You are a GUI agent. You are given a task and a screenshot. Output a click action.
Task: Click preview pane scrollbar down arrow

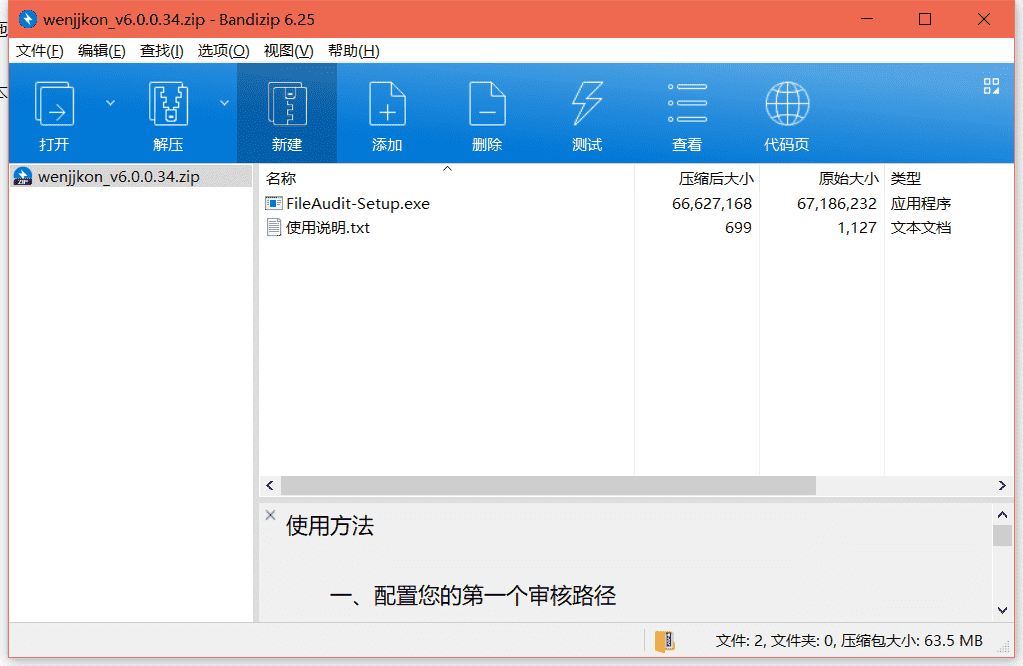click(1002, 611)
